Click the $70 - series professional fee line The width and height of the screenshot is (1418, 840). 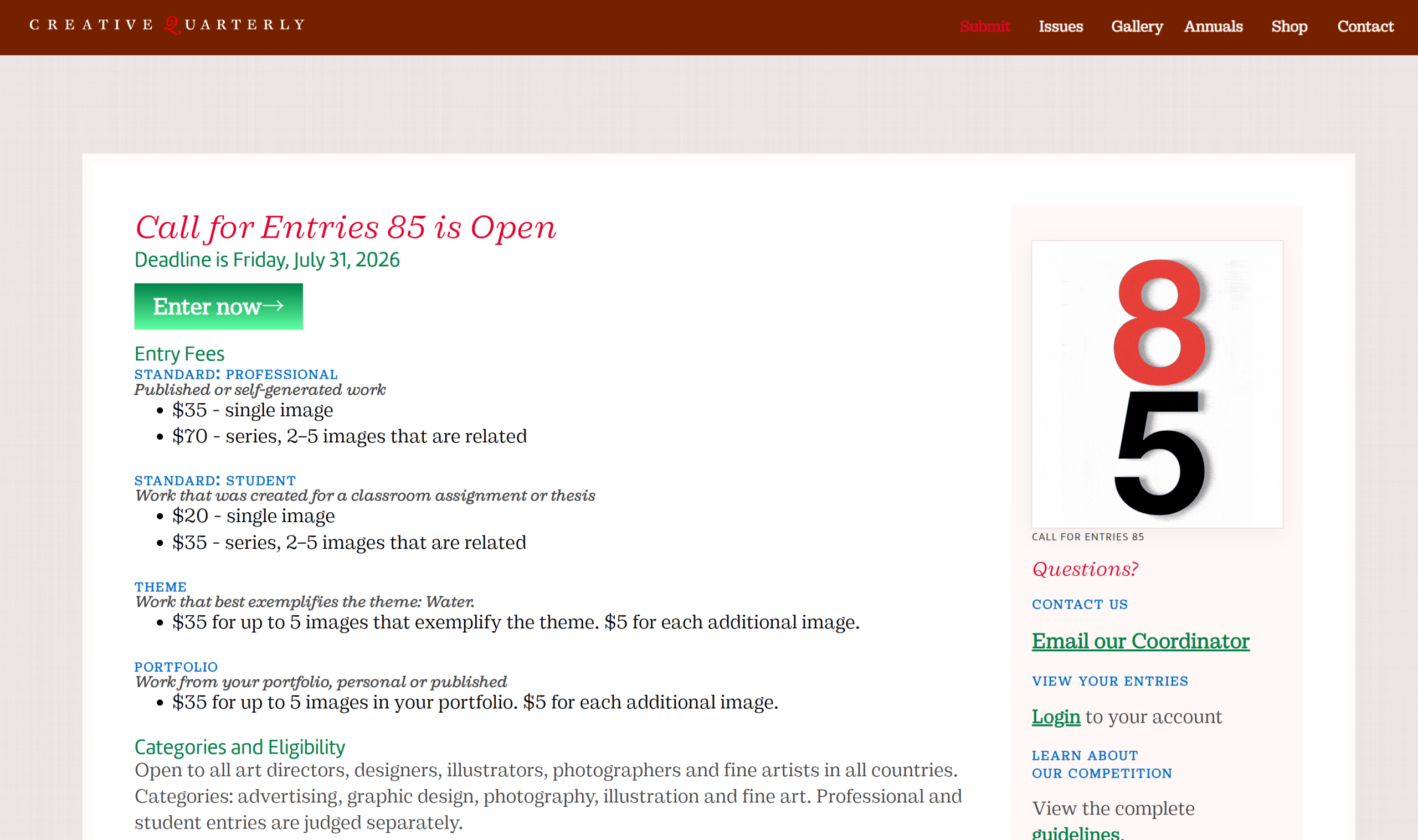pyautogui.click(x=350, y=436)
